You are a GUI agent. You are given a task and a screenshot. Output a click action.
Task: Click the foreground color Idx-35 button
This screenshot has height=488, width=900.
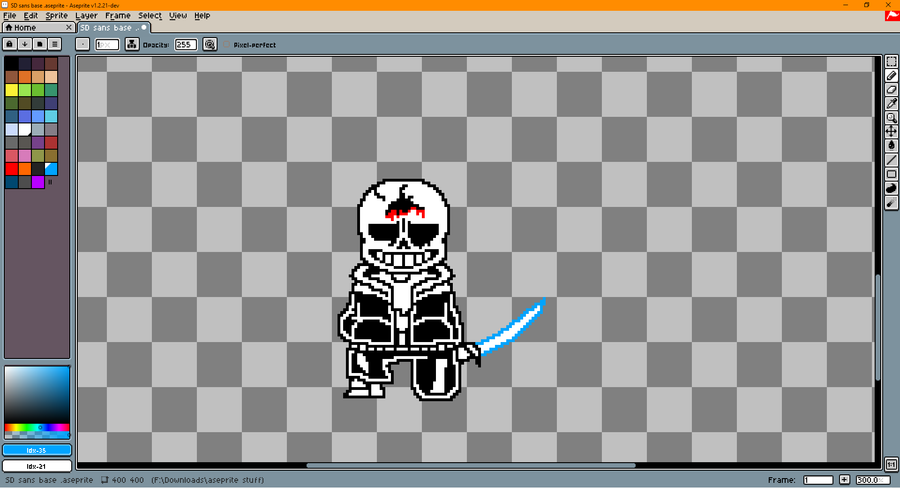[37, 450]
